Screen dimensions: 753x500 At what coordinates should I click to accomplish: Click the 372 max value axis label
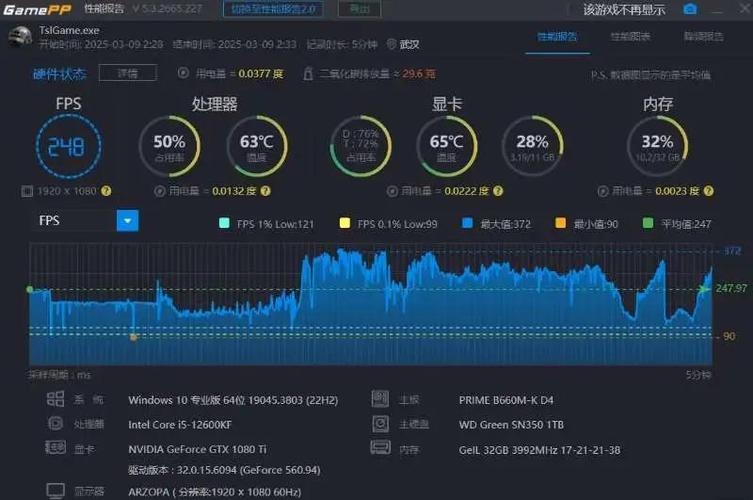coord(732,251)
